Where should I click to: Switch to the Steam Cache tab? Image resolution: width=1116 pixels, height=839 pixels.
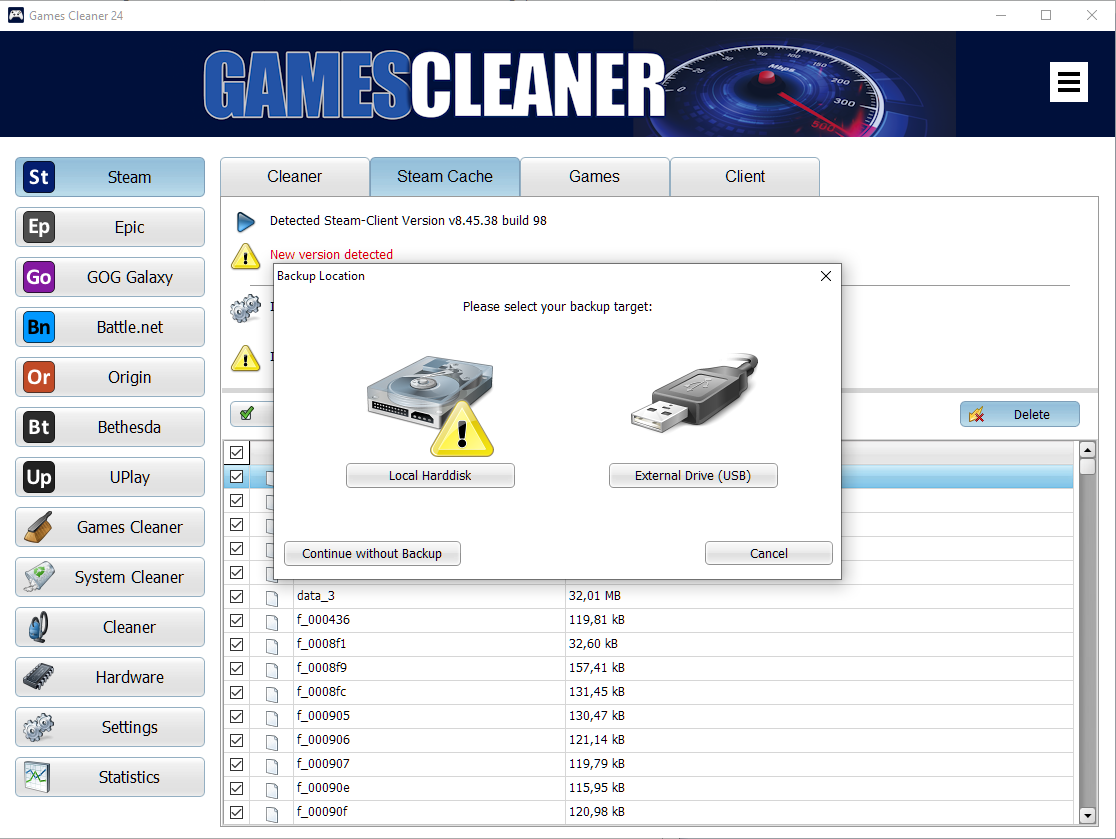[x=445, y=176]
